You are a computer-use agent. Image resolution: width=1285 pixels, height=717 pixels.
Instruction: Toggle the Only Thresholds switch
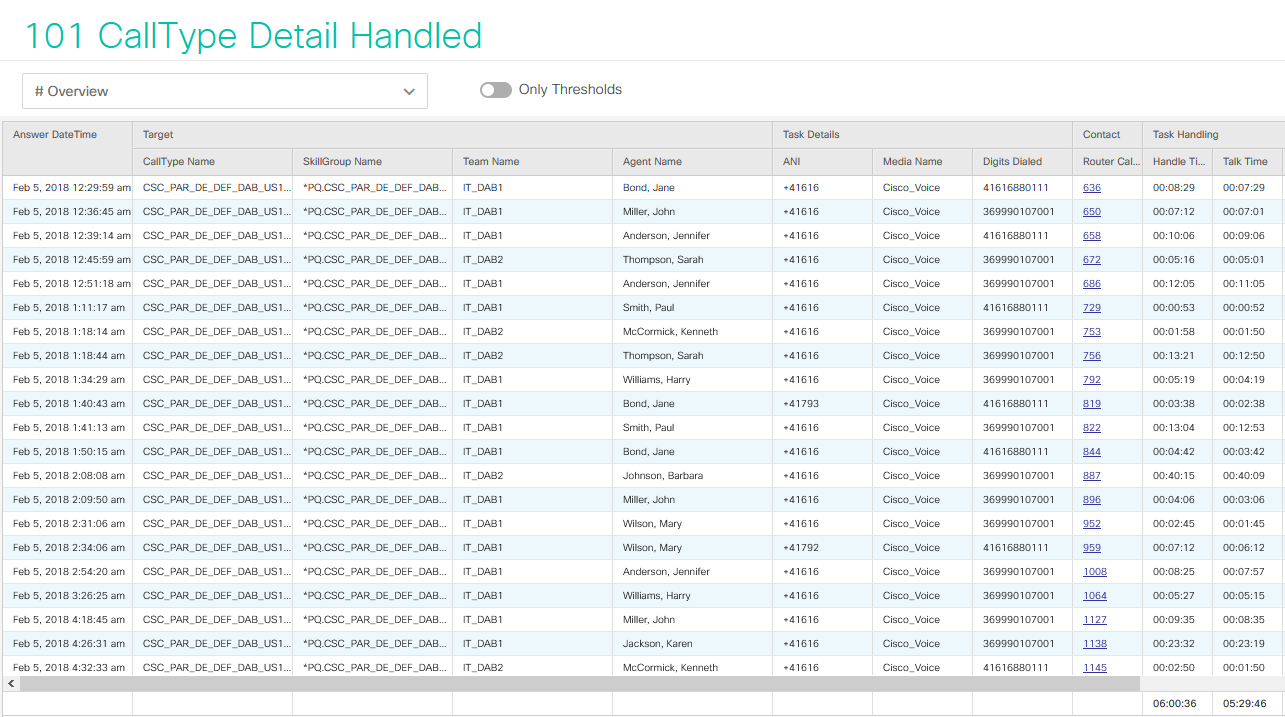495,90
